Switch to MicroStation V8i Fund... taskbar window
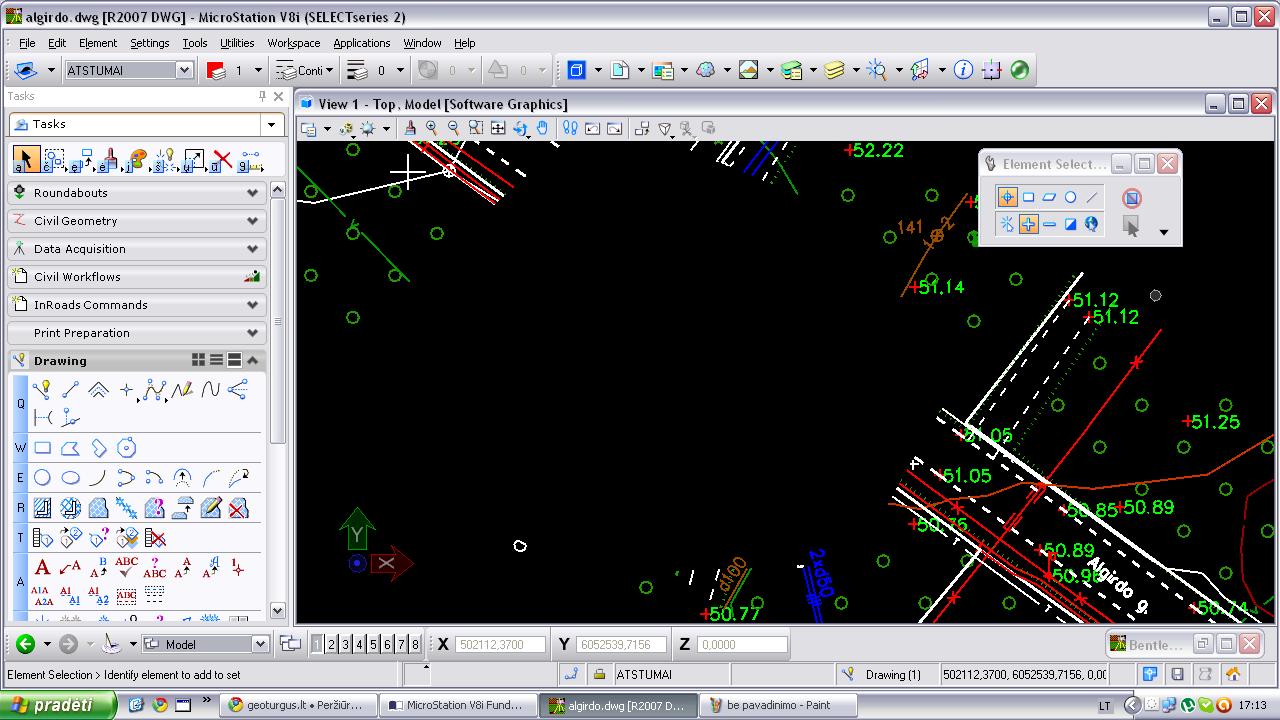 [456, 705]
